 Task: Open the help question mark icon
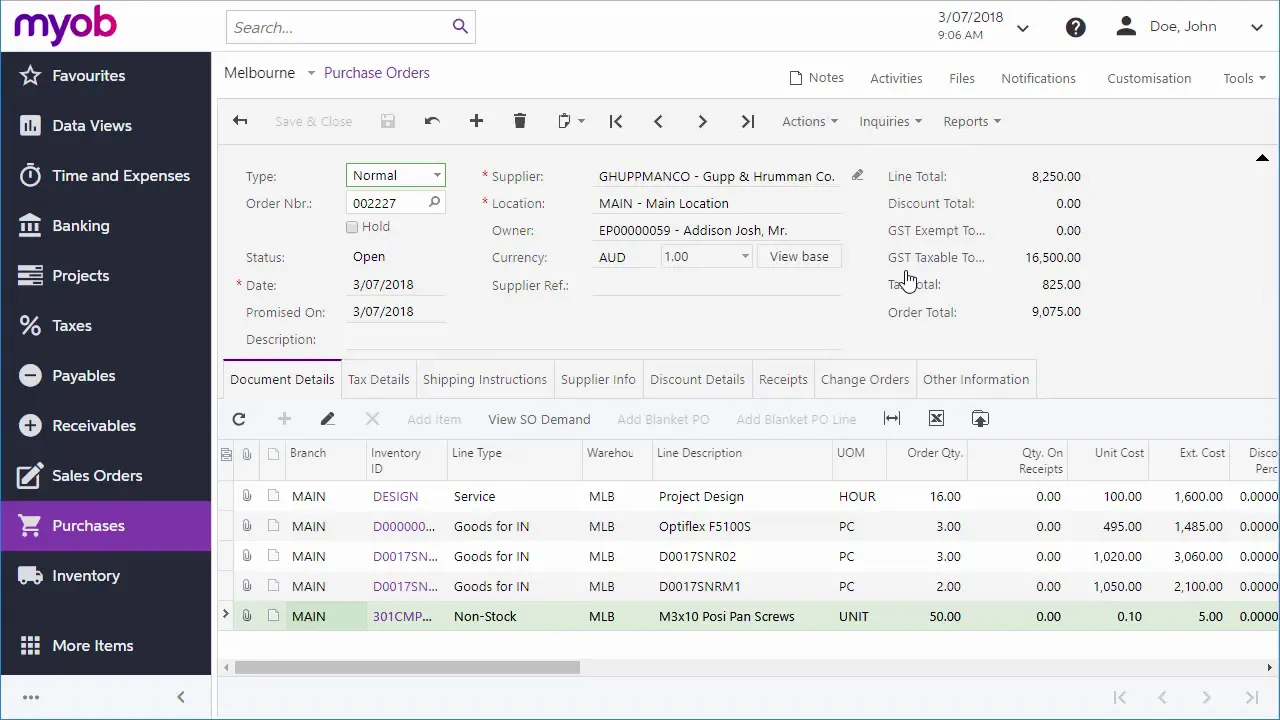(1076, 27)
